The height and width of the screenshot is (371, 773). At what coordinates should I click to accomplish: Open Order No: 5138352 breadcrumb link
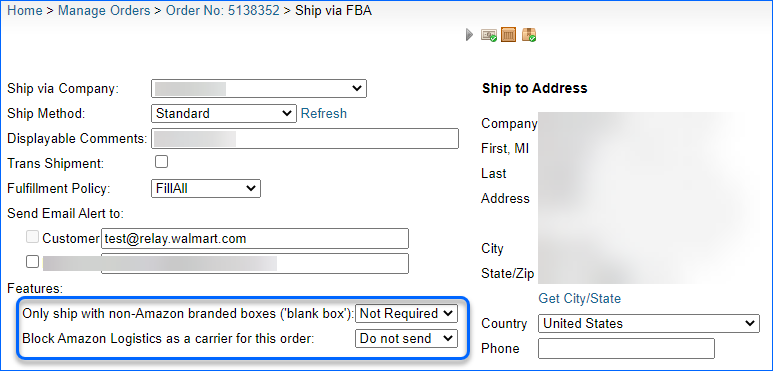(x=222, y=10)
